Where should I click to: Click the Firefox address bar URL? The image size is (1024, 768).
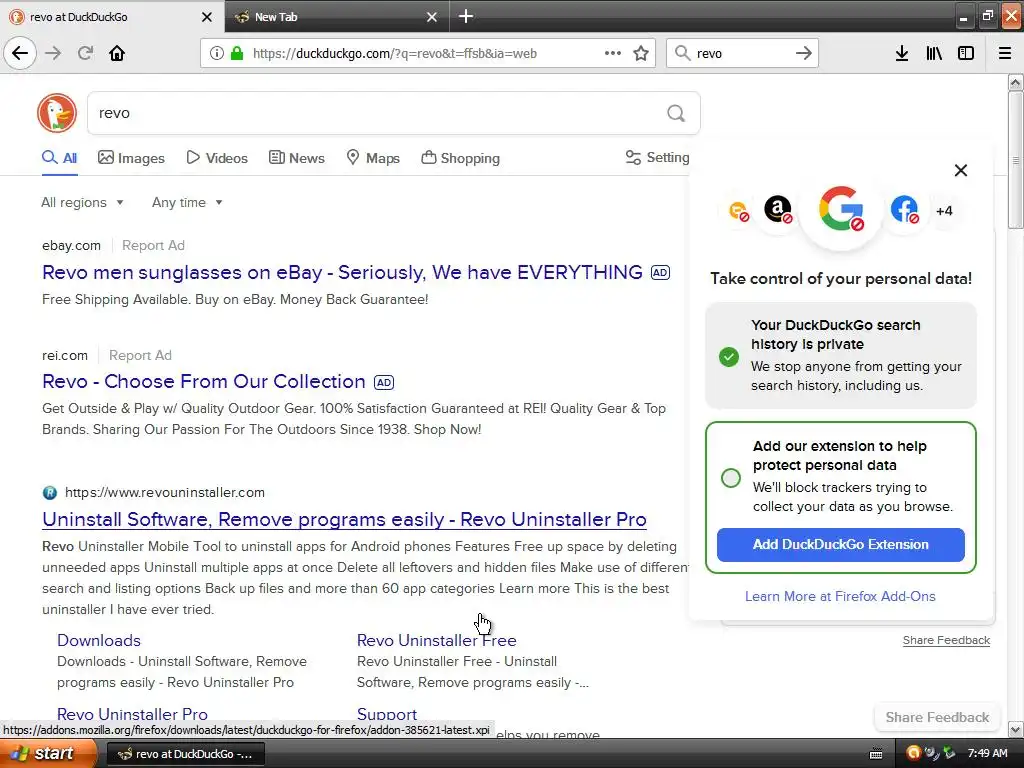[x=394, y=54]
